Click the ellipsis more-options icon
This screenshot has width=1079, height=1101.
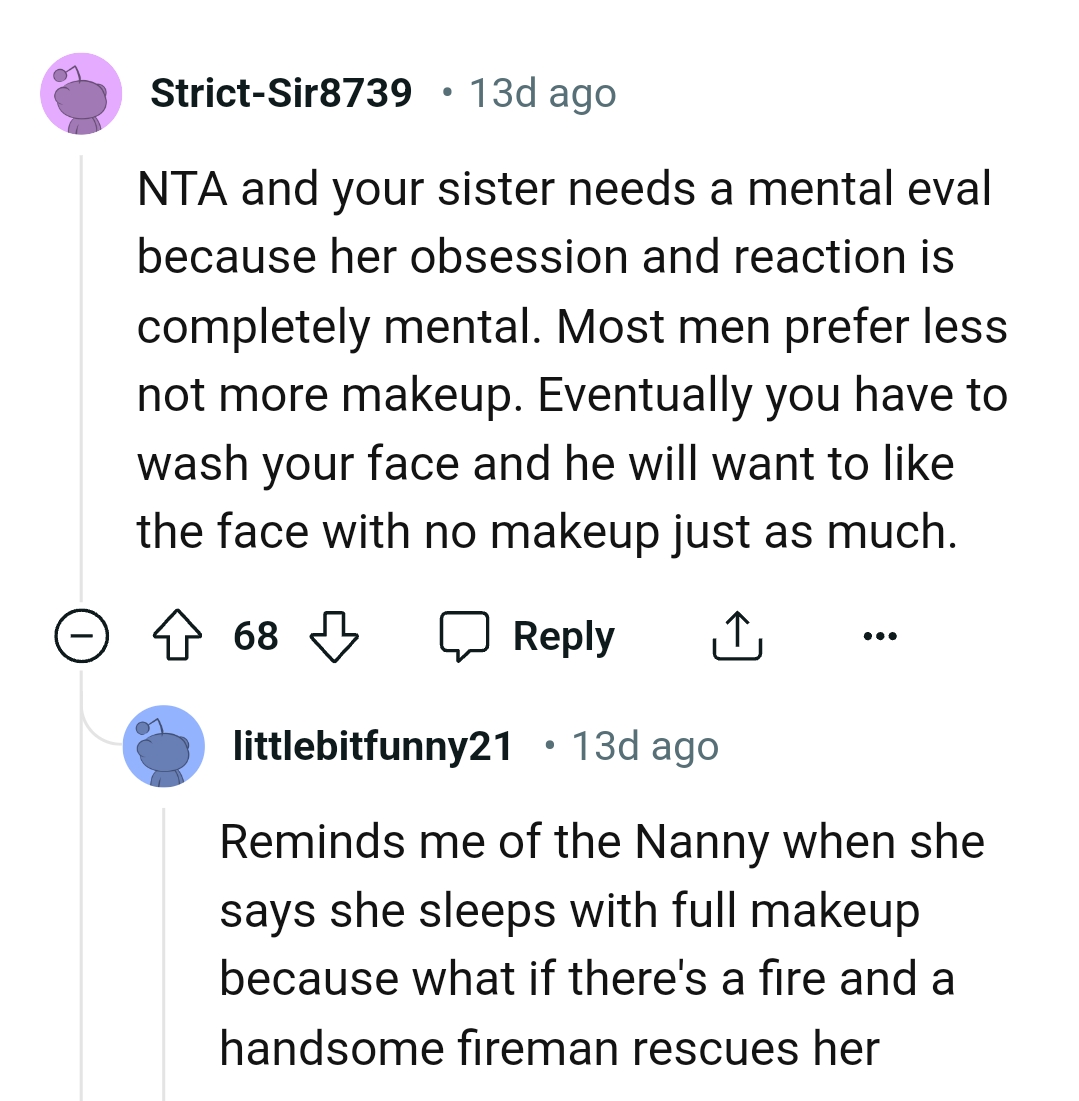[x=880, y=634]
